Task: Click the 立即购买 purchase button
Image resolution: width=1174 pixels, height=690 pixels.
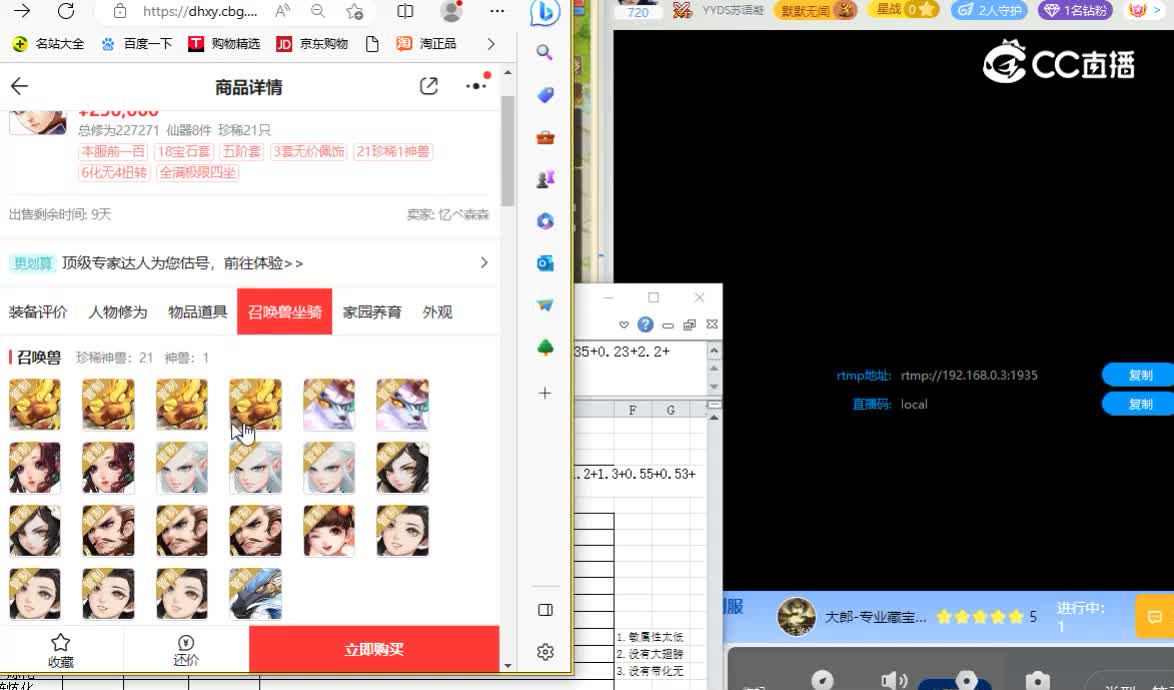Action: tap(373, 650)
